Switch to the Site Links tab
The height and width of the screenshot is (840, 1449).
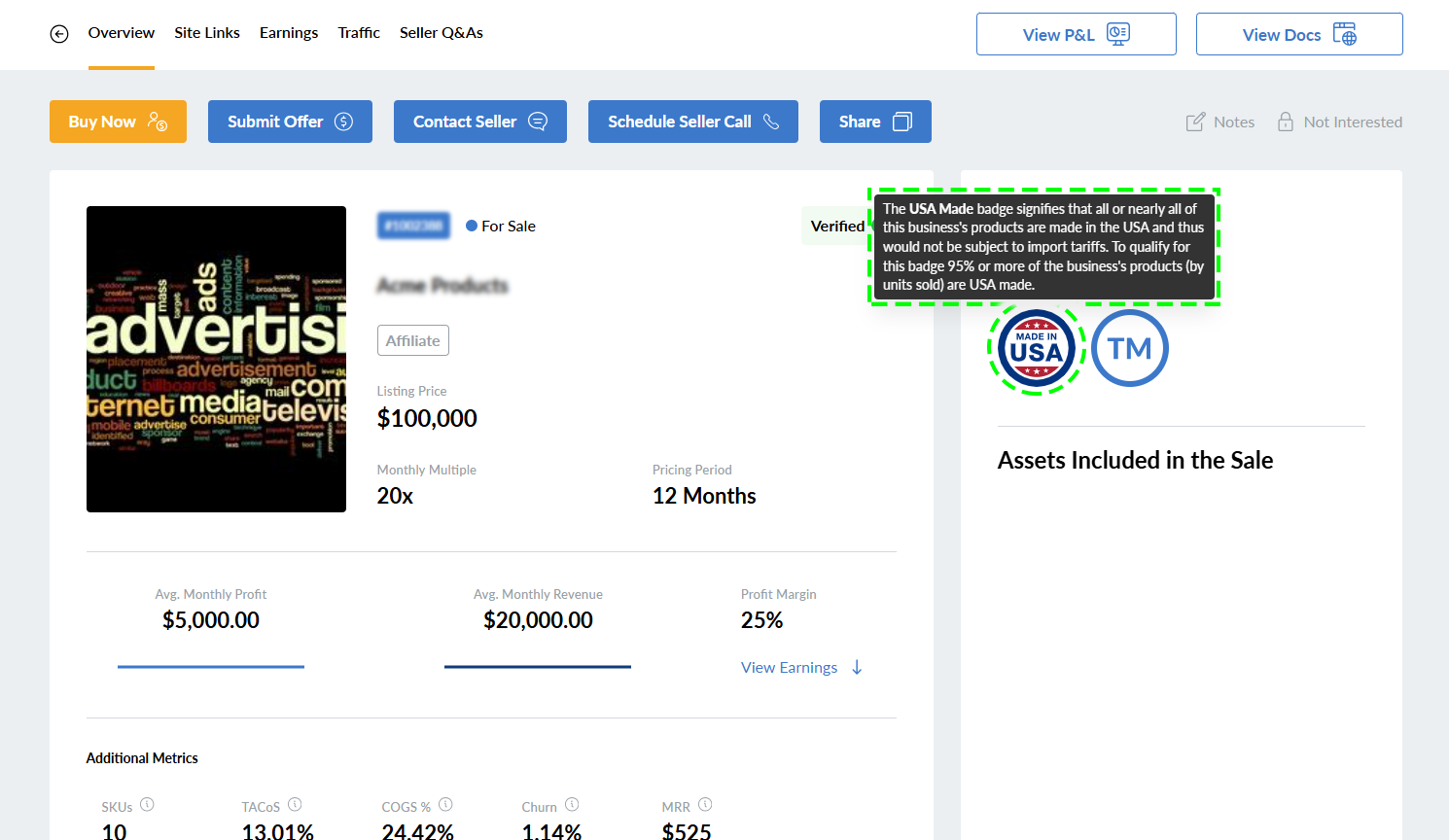click(207, 33)
